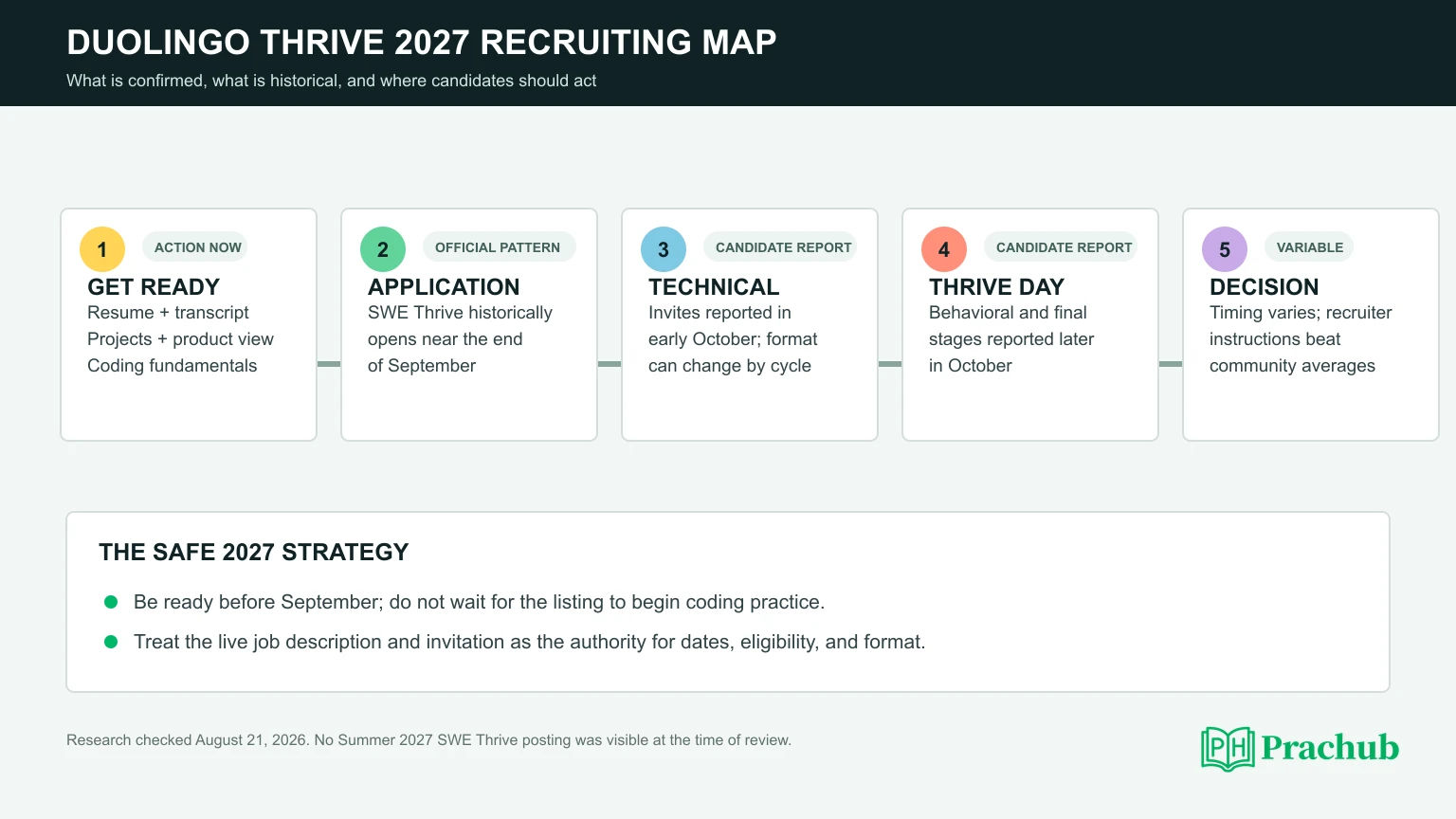Image resolution: width=1456 pixels, height=819 pixels.
Task: Click the green step 2 circle
Action: click(x=383, y=249)
